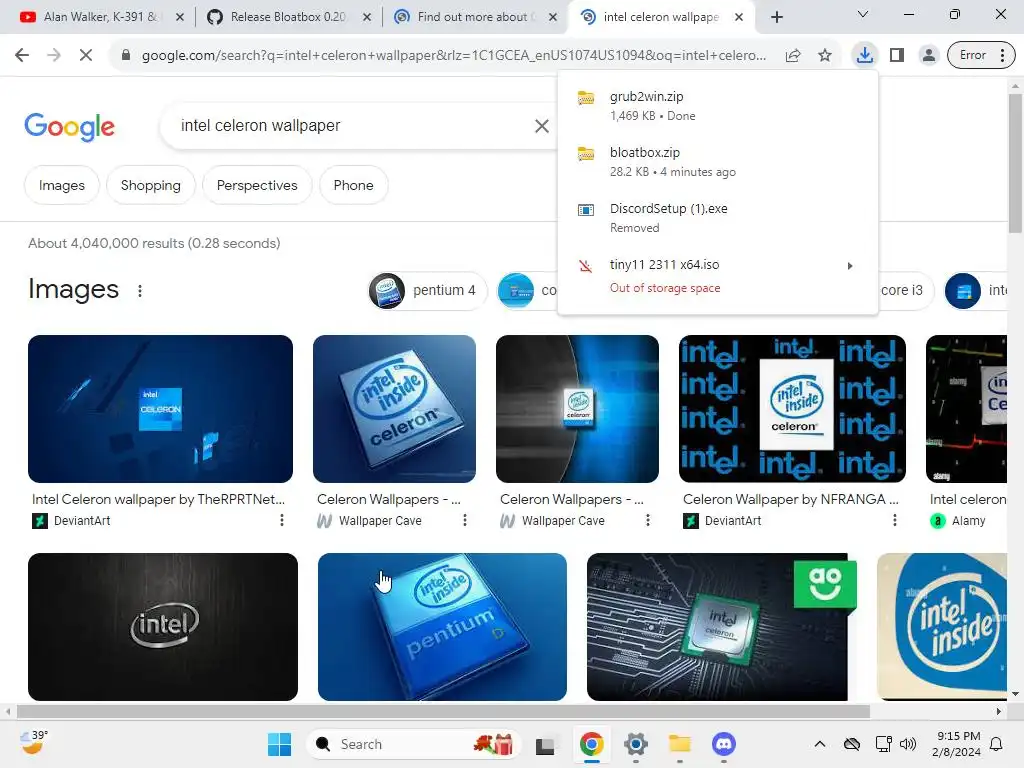Click the Chrome taskbar icon
This screenshot has height=768, width=1024.
[591, 744]
